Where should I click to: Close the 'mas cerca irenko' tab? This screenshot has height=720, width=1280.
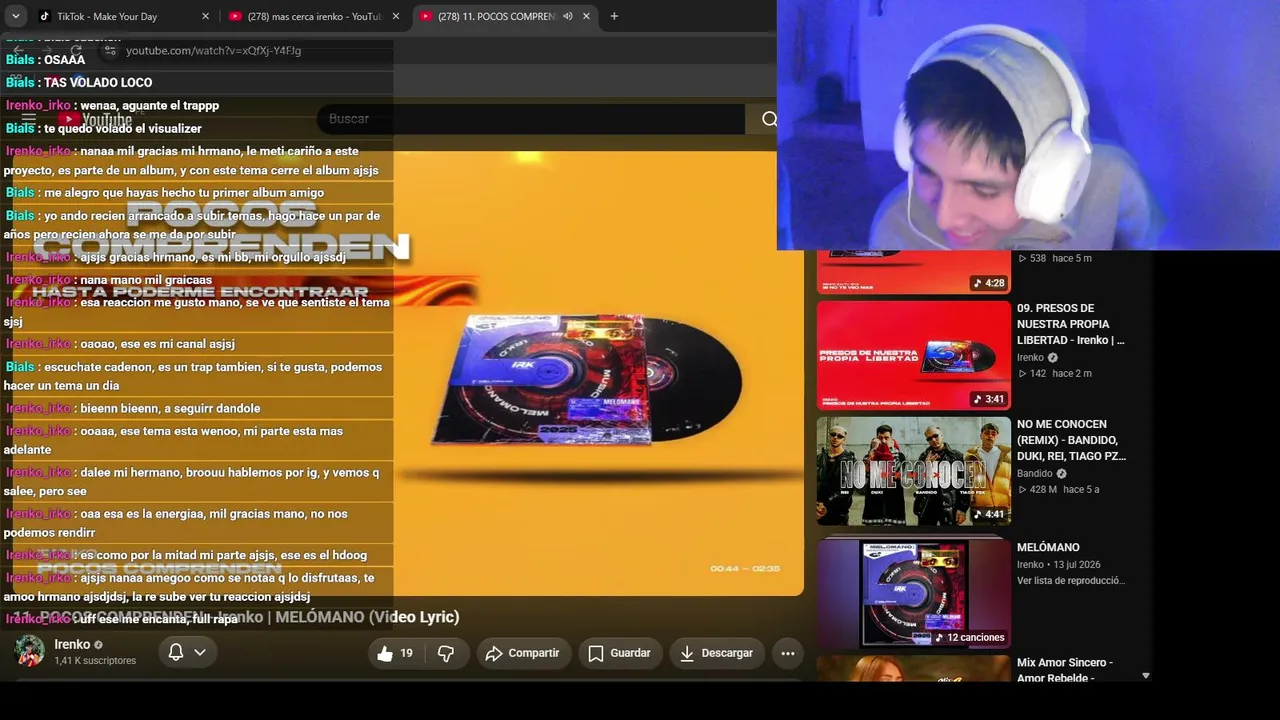pos(395,16)
